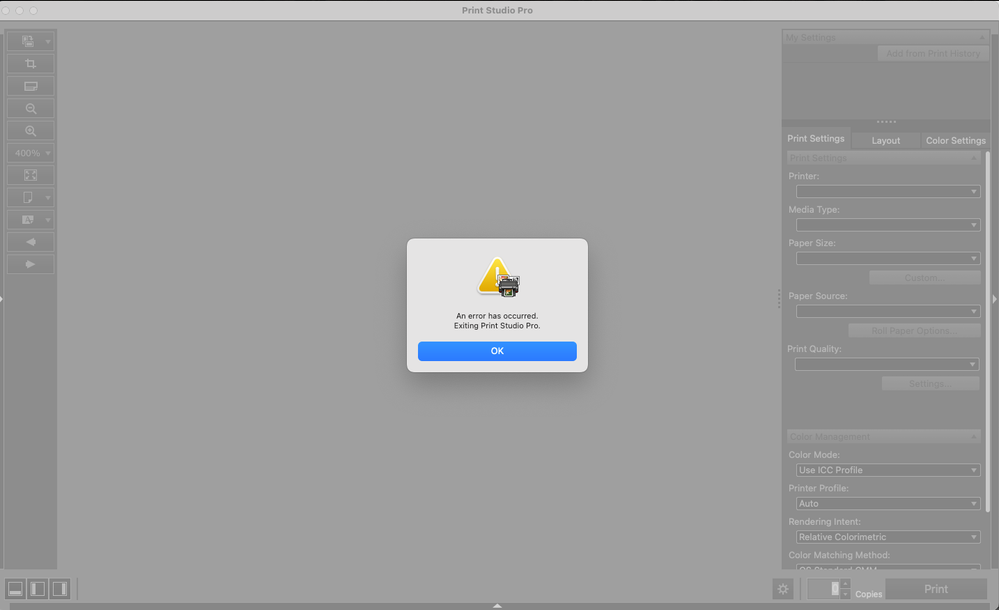The image size is (999, 610).
Task: Toggle the left panel layout view button
Action: point(37,589)
